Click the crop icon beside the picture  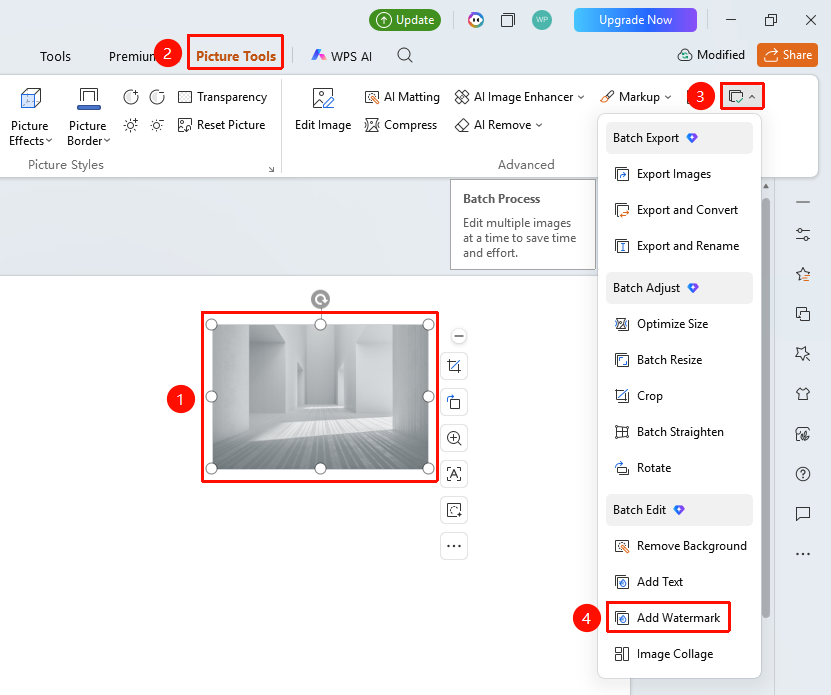point(454,366)
